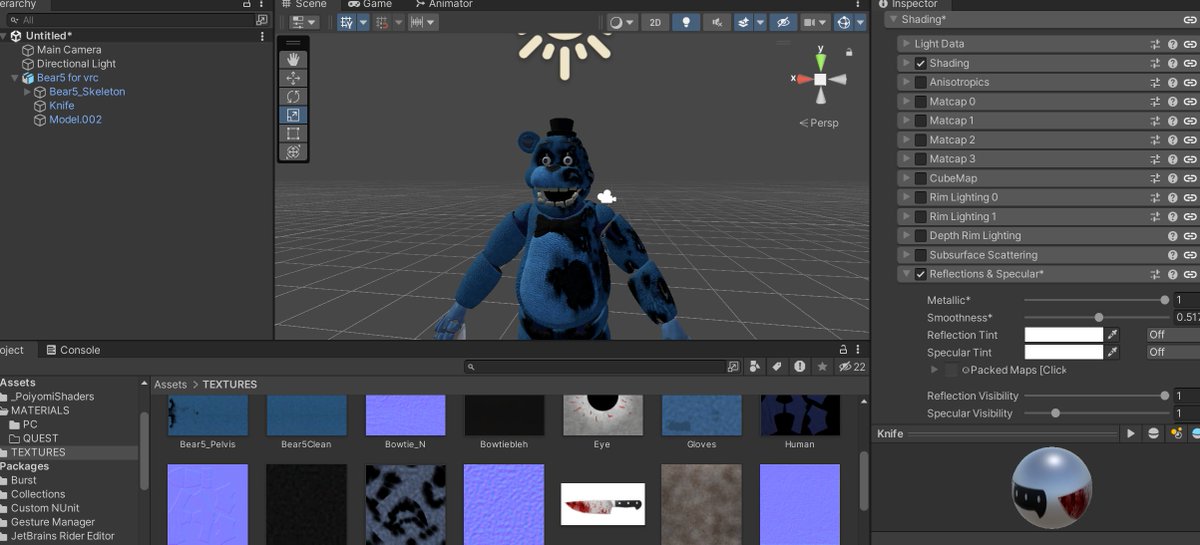The height and width of the screenshot is (545, 1200).
Task: Switch to the Scene tab
Action: point(303,4)
